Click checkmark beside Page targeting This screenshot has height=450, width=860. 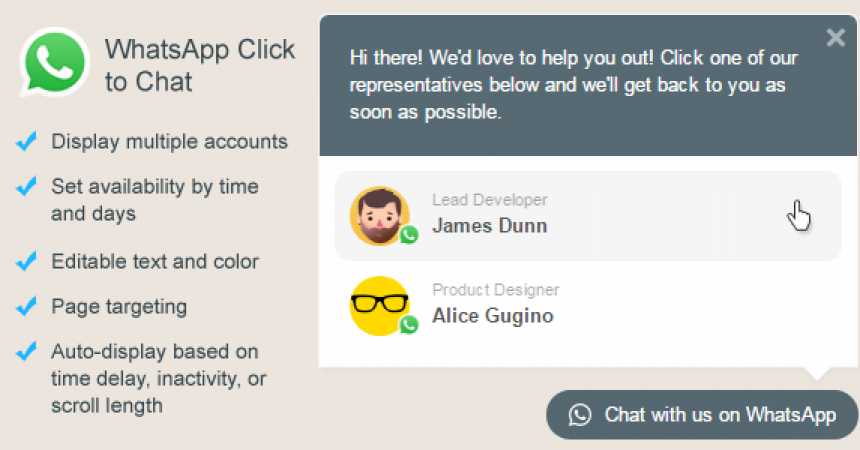(26, 306)
